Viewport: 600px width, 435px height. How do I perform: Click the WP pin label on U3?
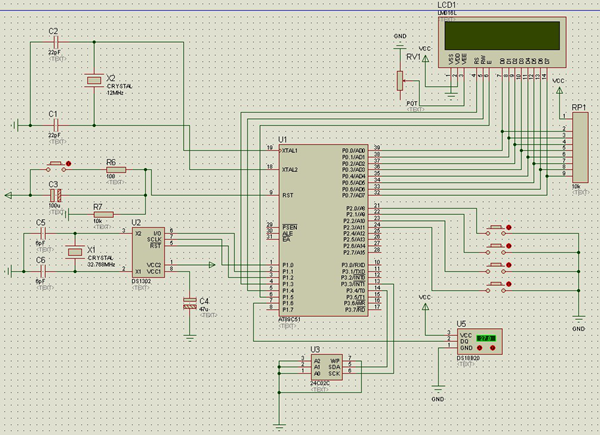(335, 361)
